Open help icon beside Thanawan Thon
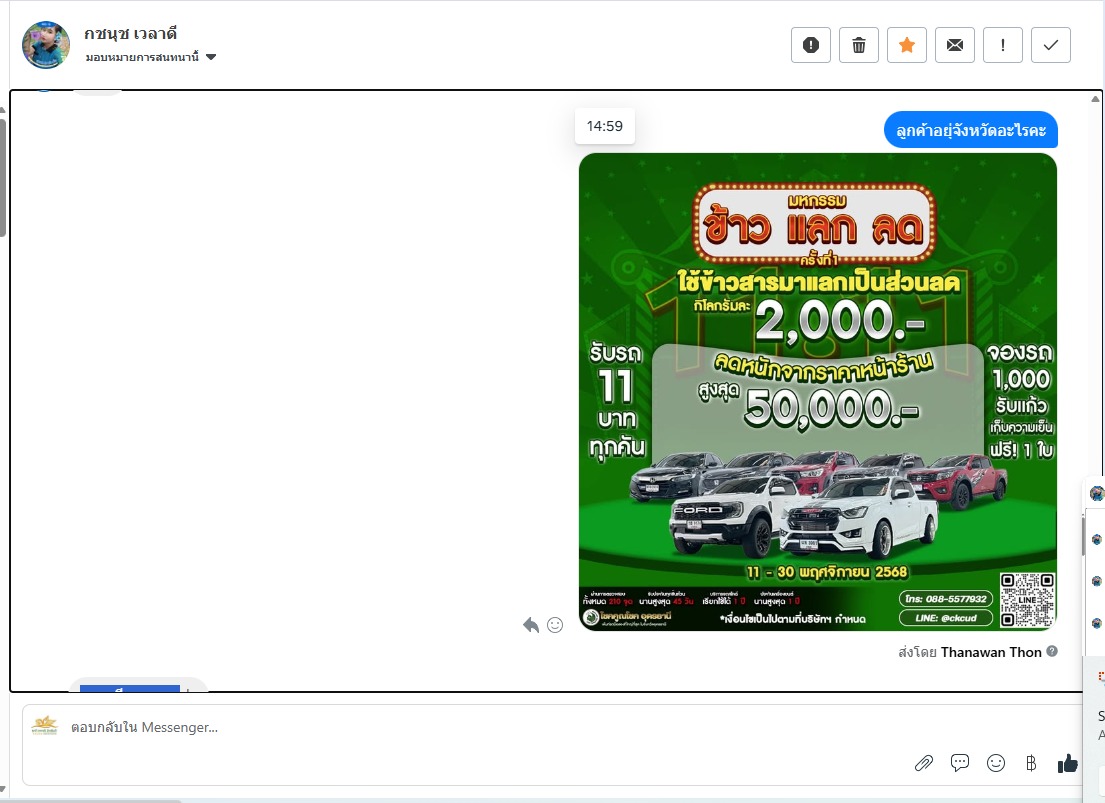The height and width of the screenshot is (803, 1105). click(x=1051, y=652)
